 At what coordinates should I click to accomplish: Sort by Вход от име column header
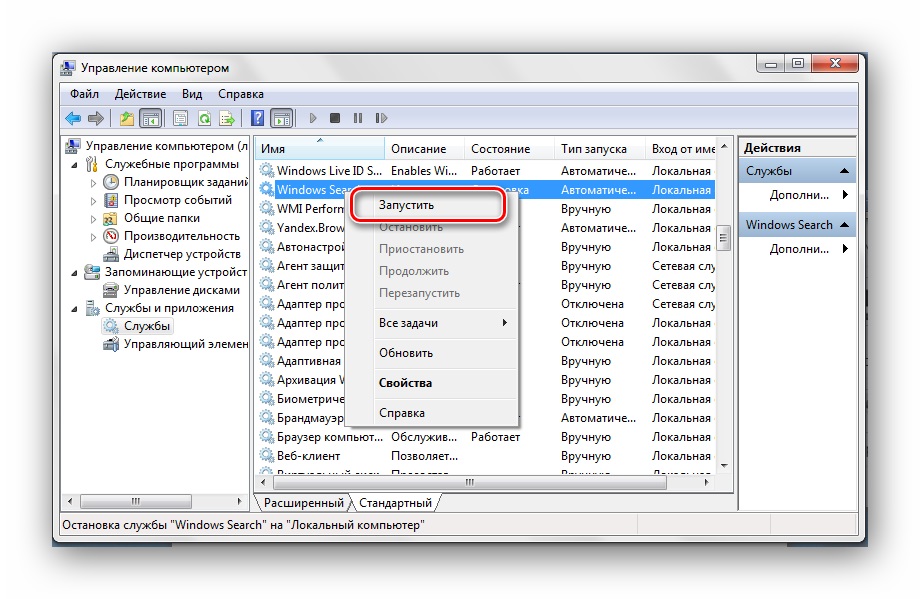pyautogui.click(x=681, y=149)
